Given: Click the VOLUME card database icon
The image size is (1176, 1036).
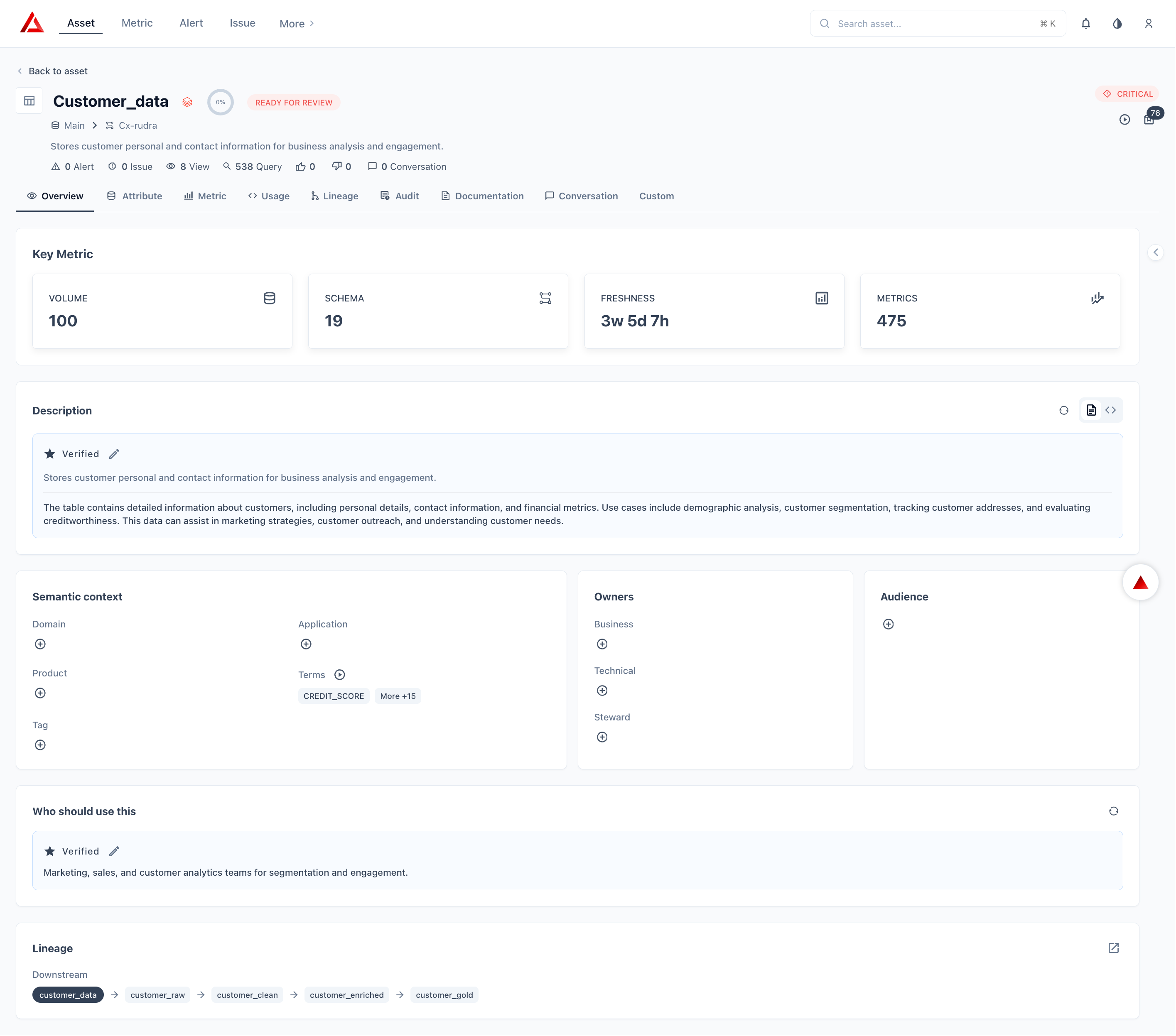Looking at the screenshot, I should point(269,299).
